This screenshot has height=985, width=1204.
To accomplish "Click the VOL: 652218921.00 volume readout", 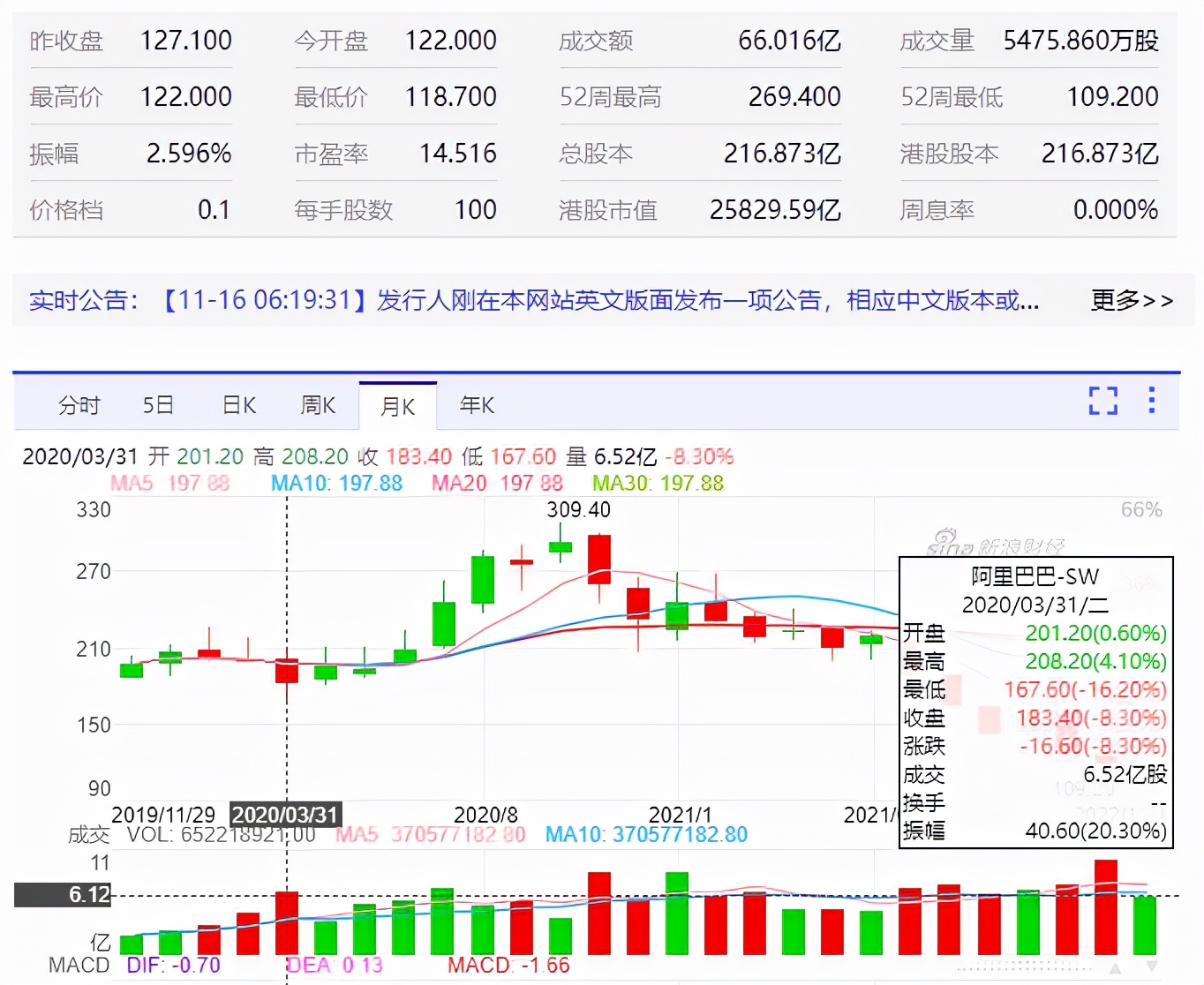I will coord(221,834).
